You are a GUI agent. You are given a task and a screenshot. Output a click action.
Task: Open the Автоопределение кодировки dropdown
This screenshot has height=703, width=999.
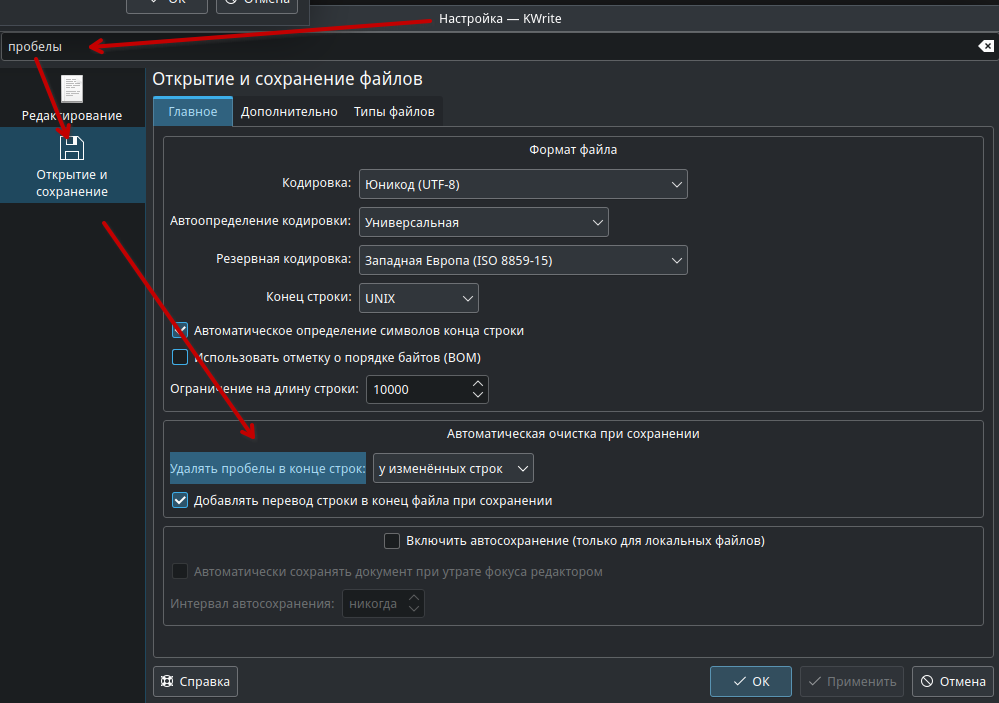(x=484, y=222)
